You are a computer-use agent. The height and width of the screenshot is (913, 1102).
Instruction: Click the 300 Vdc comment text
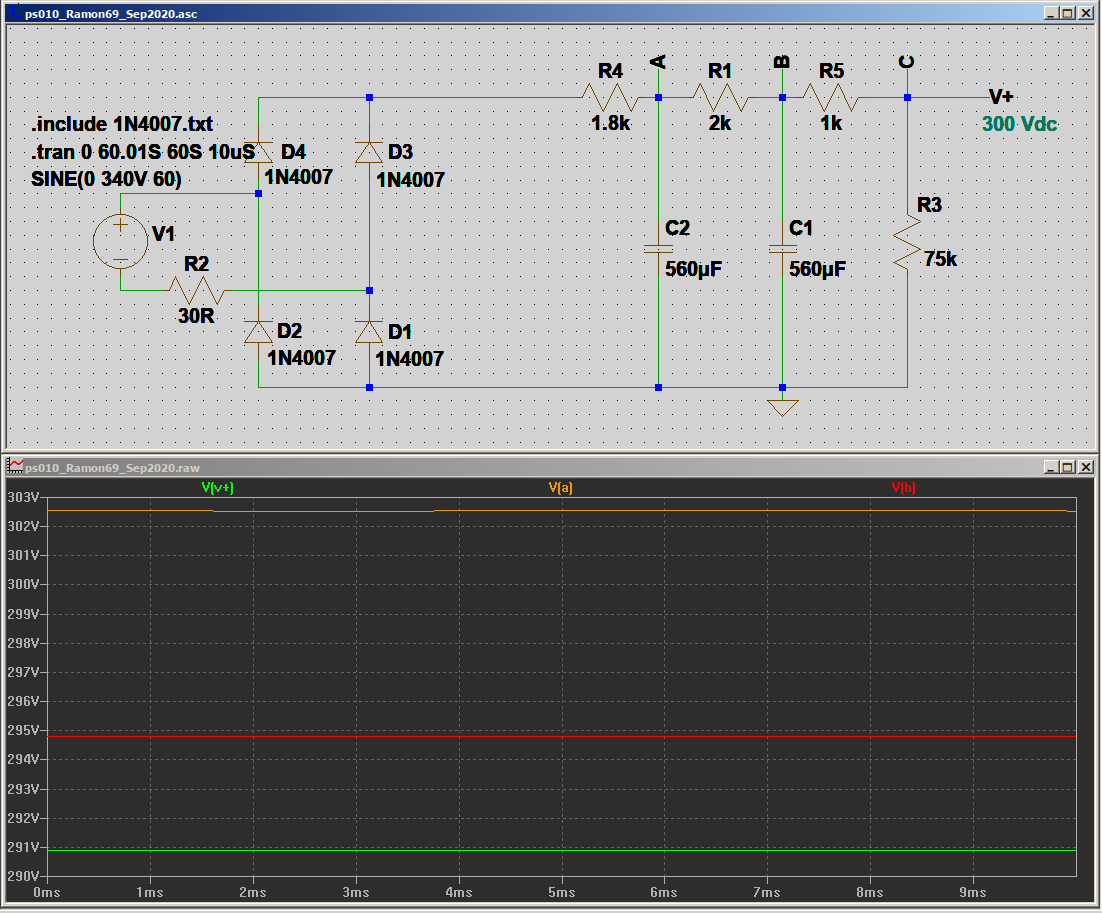click(x=1019, y=124)
